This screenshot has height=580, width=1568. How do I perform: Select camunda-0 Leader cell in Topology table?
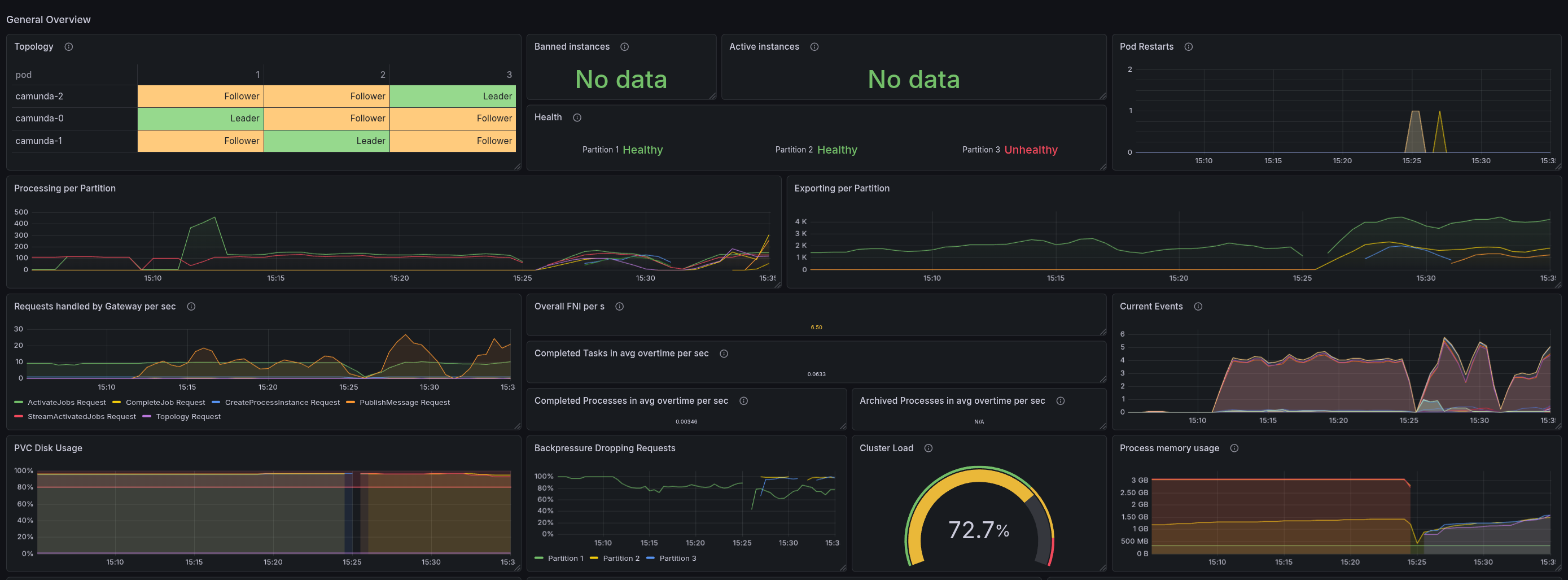coord(200,119)
